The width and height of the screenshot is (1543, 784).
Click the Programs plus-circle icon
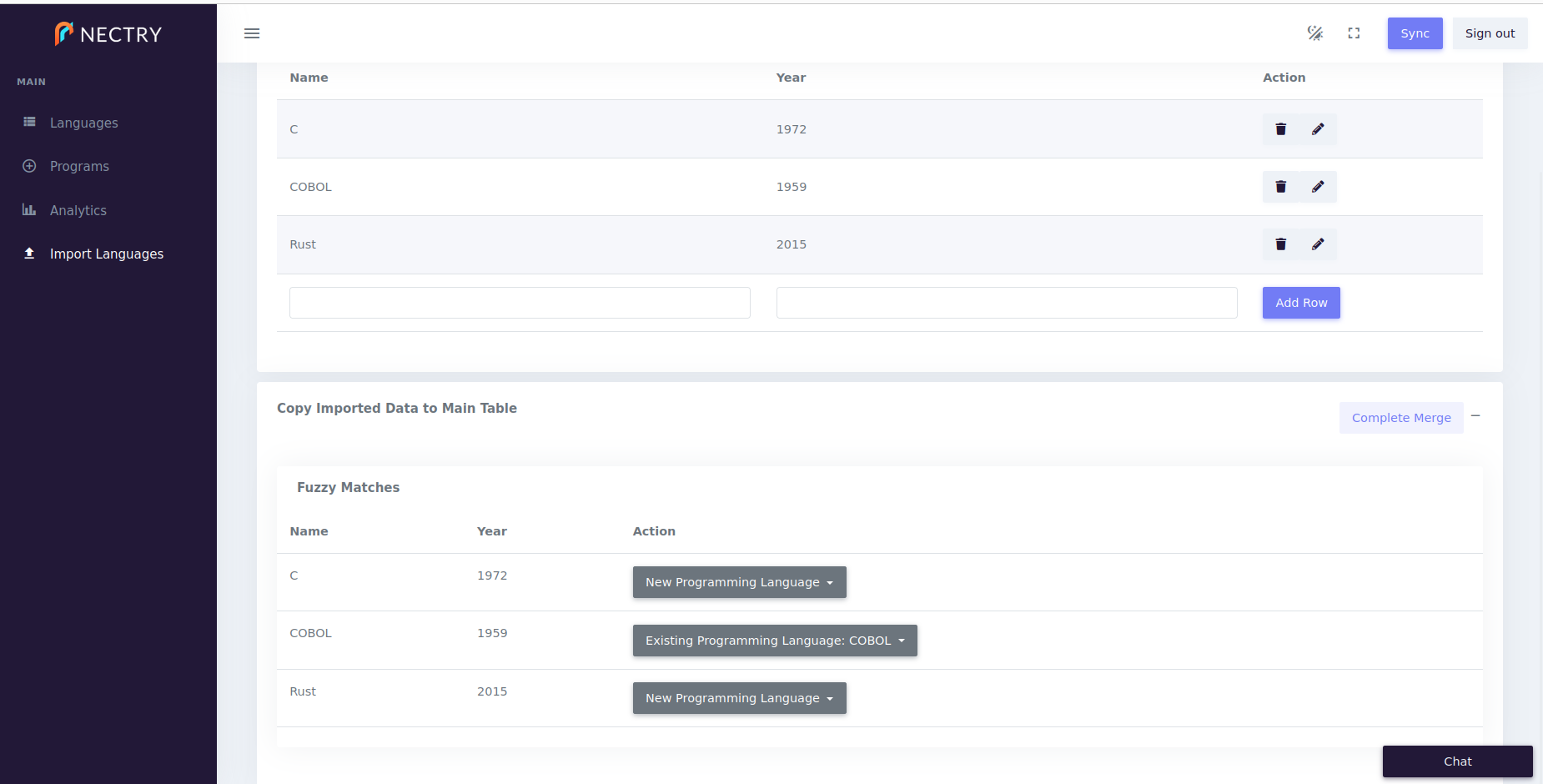pos(29,166)
